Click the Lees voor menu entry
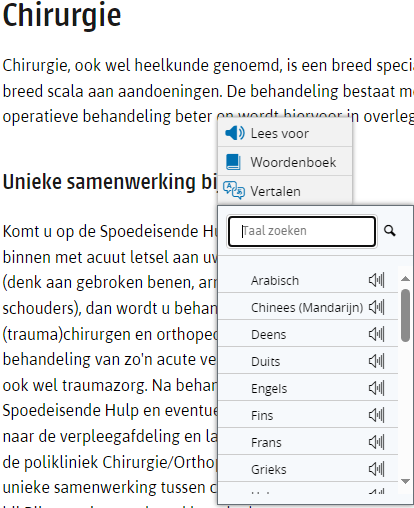414x508 pixels. (285, 133)
